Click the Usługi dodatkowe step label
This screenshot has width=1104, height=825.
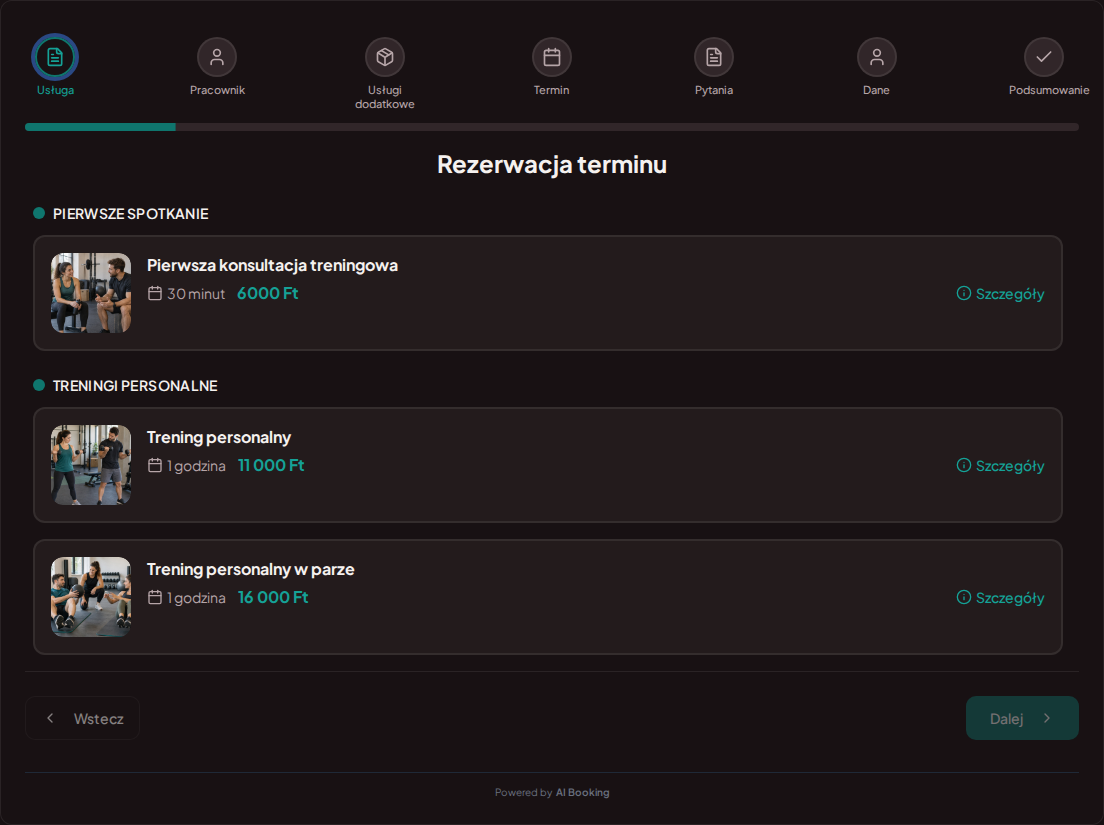384,97
